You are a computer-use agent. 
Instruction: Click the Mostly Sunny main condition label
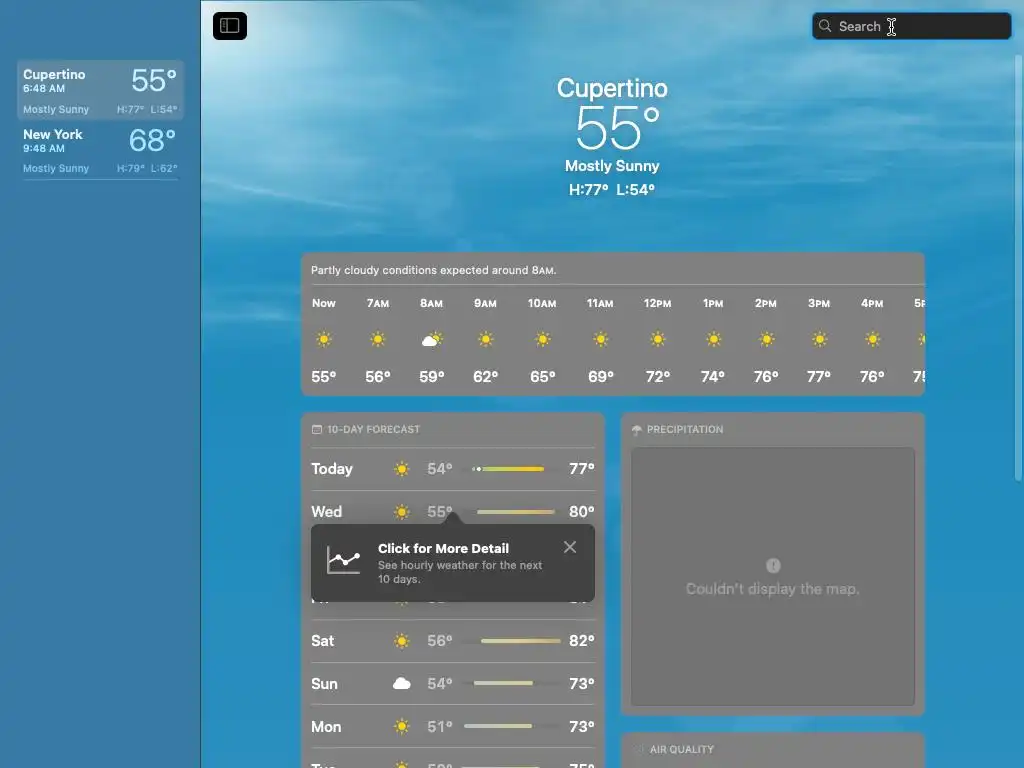click(x=612, y=166)
